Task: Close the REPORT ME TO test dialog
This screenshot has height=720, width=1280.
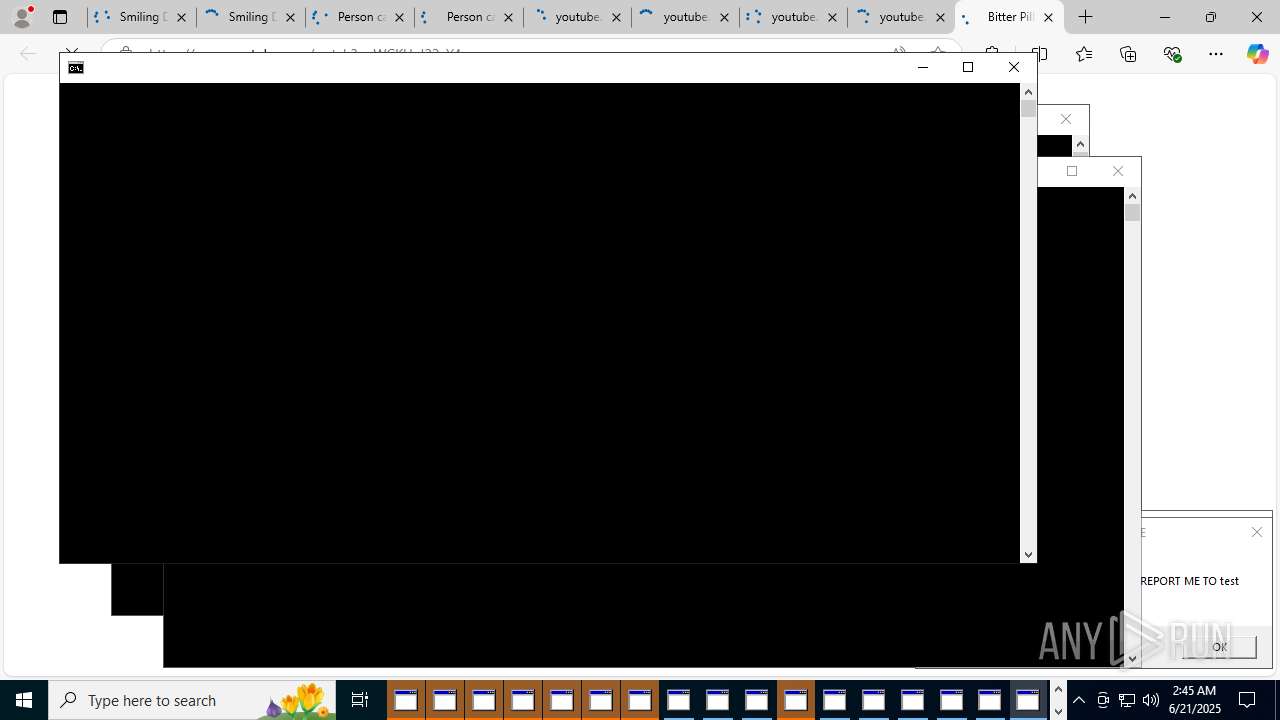Action: click(1257, 532)
